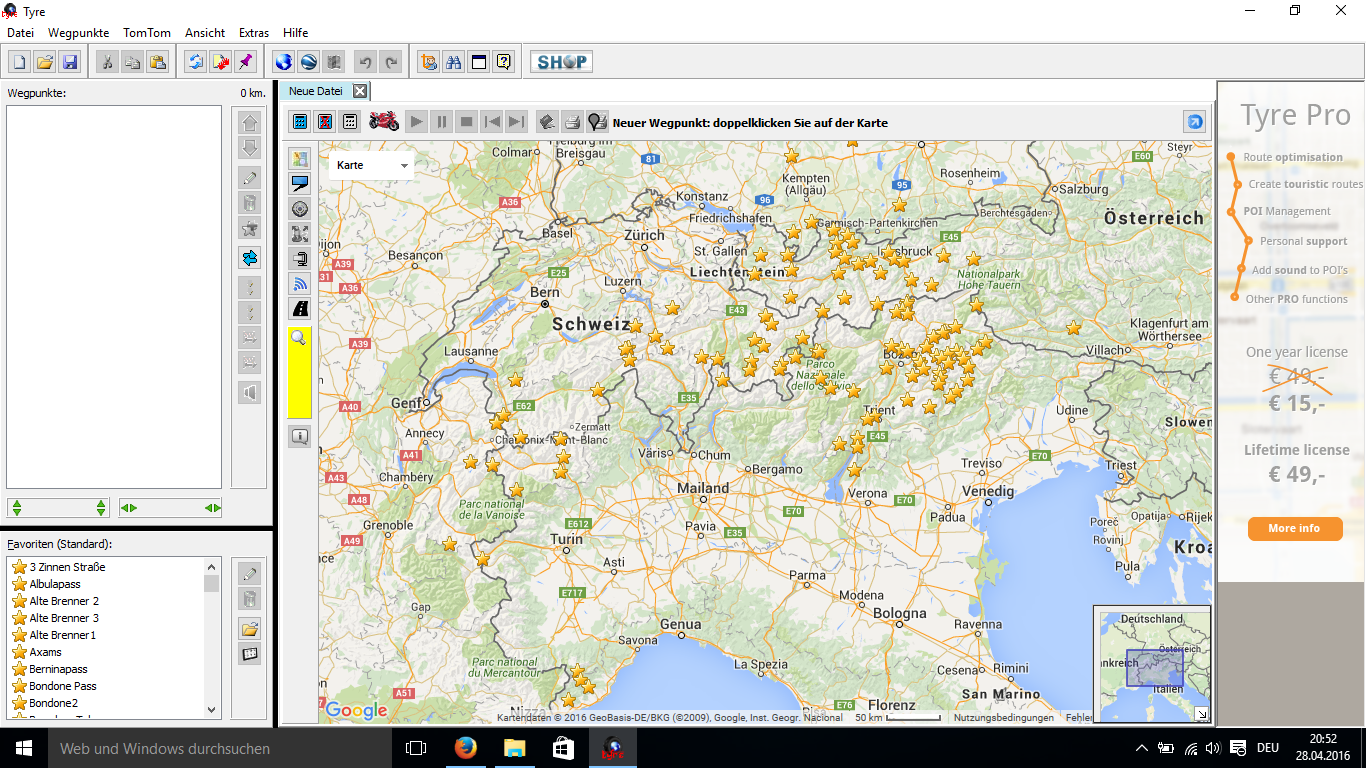Launch the Google Earth sphere icon
Viewport: 1366px width, 768px height.
point(309,62)
